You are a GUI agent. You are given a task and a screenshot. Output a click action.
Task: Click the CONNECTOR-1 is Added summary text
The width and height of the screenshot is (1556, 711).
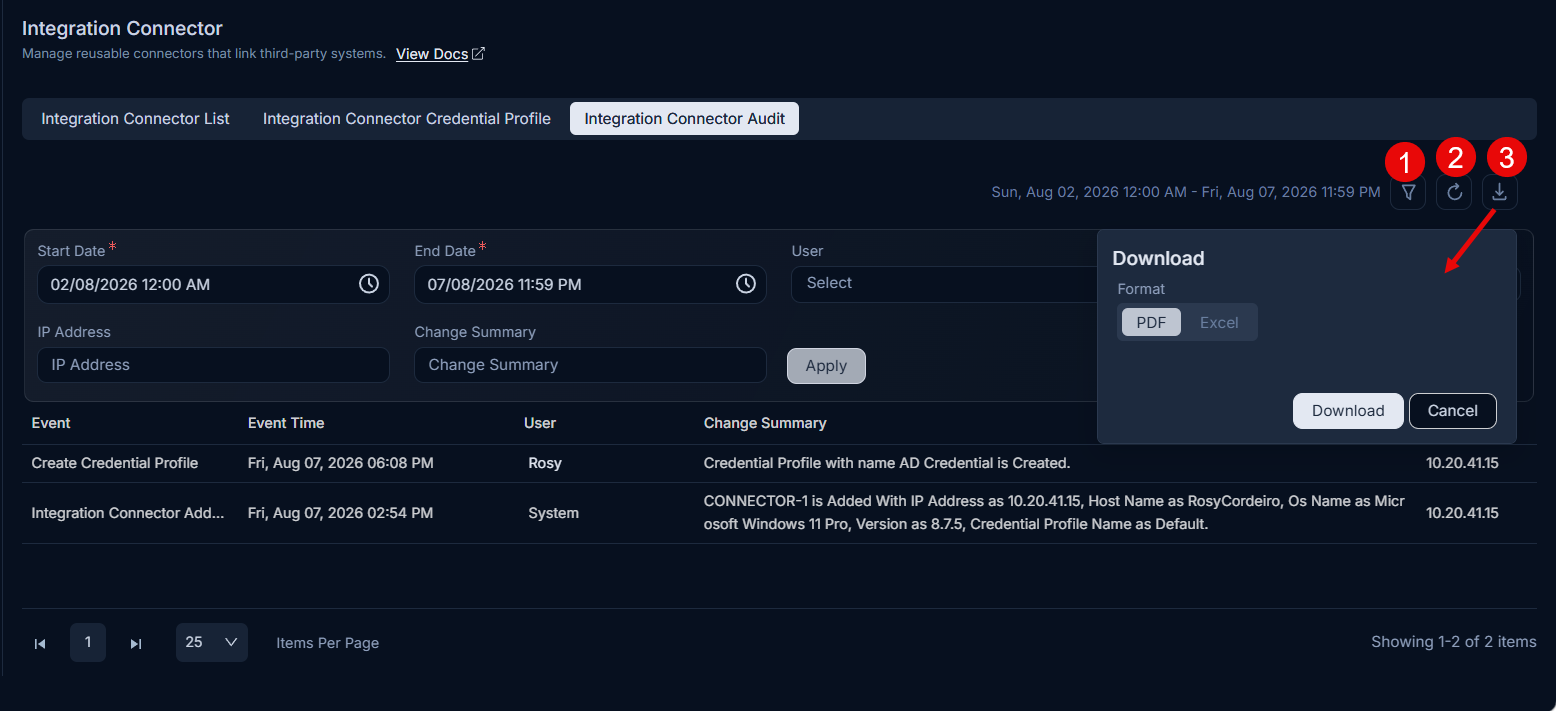click(x=1055, y=513)
